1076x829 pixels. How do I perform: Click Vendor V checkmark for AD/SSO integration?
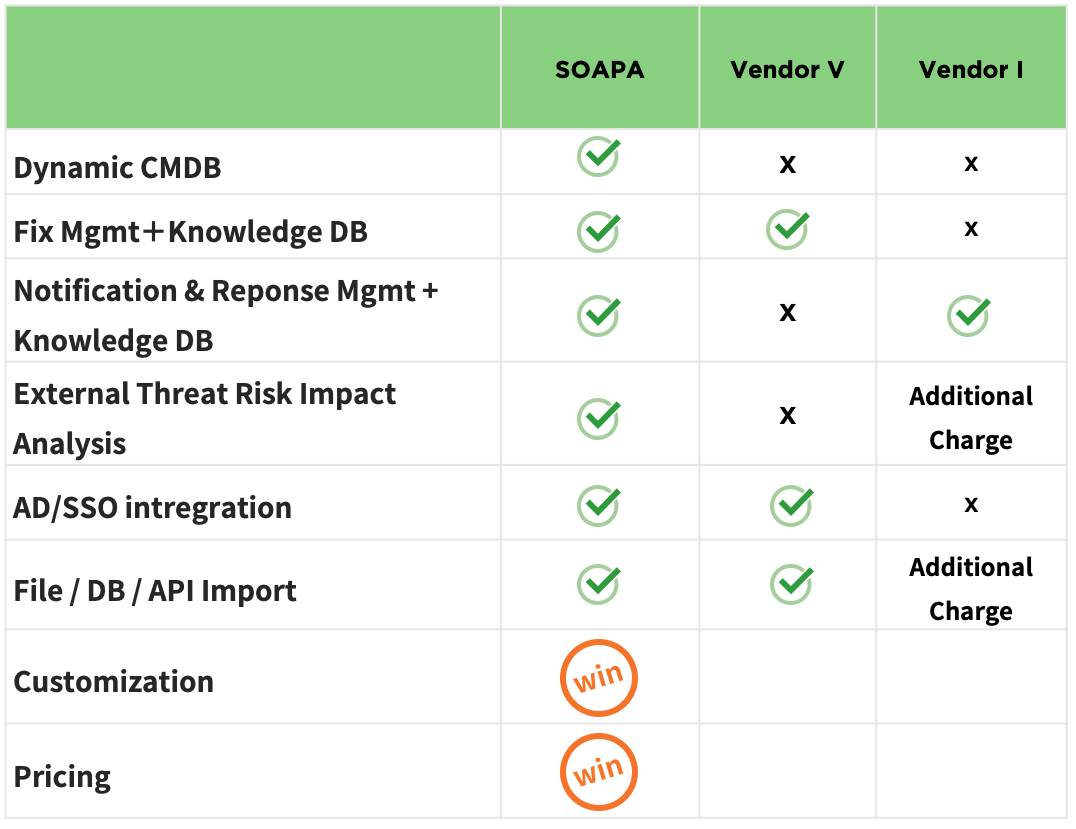tap(792, 505)
